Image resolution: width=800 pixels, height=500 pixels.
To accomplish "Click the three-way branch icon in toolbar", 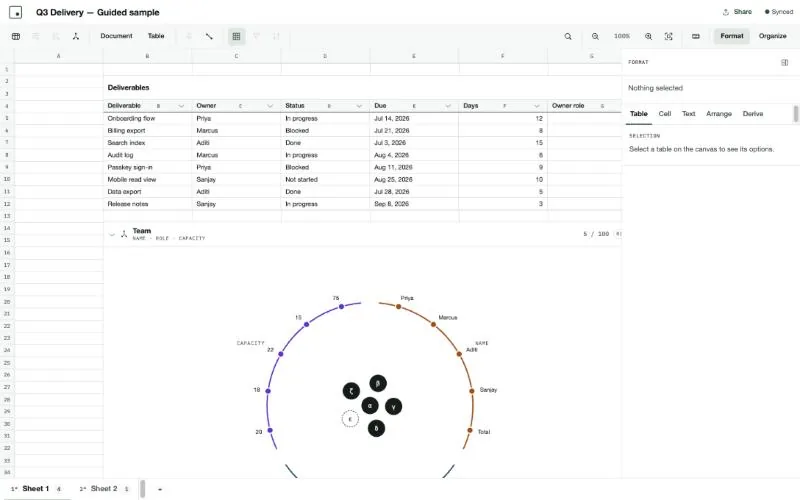I will 76,36.
